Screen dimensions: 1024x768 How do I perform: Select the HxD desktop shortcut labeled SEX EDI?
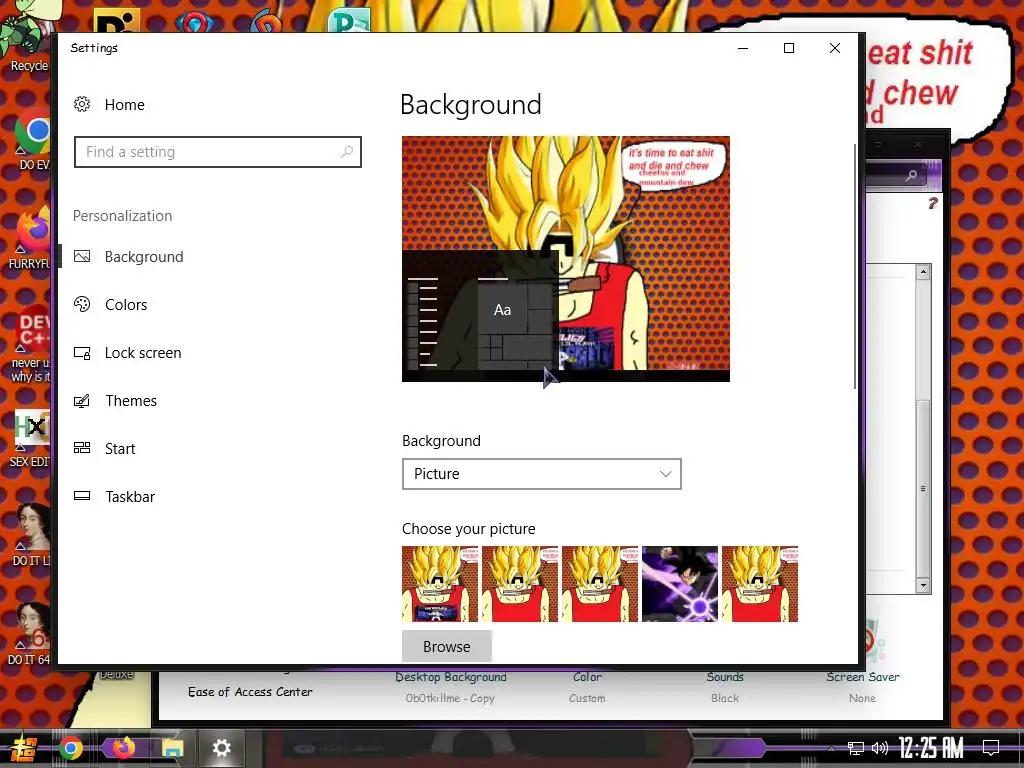click(31, 439)
